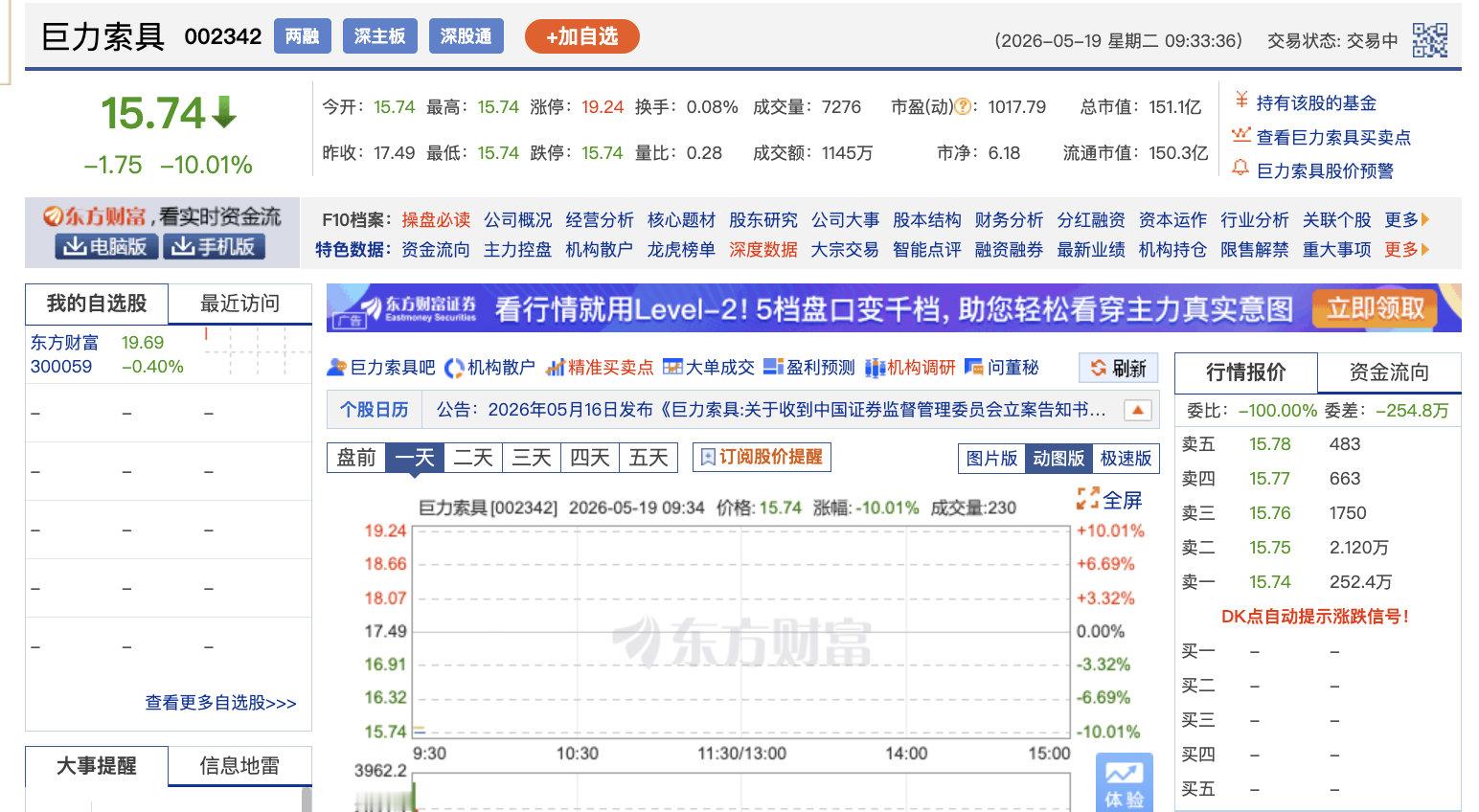
Task: Select 卖五 price 15.78
Action: click(1270, 444)
